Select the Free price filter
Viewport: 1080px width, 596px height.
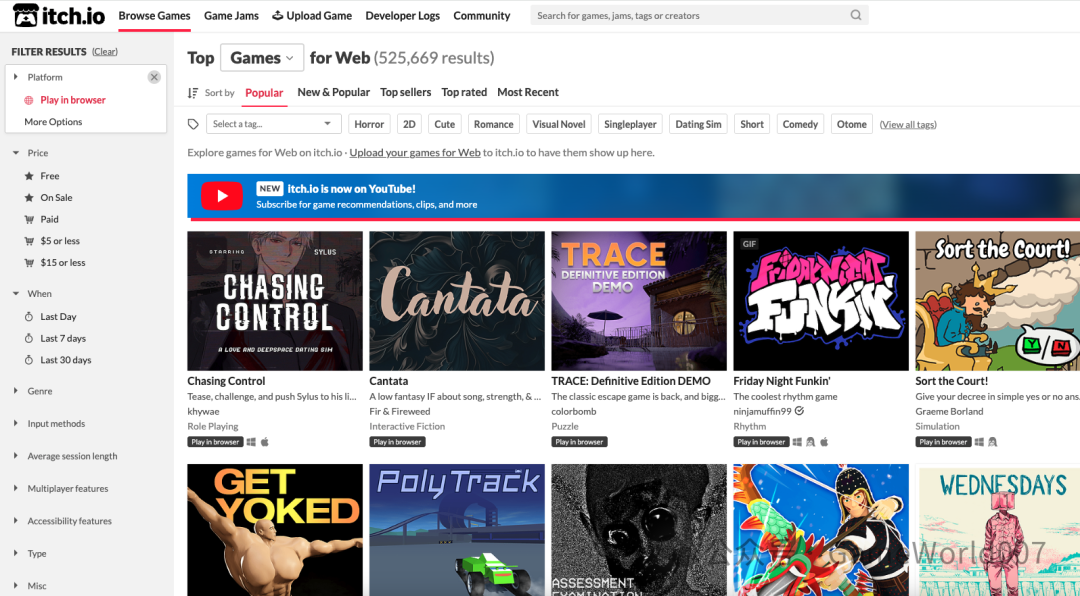click(50, 176)
